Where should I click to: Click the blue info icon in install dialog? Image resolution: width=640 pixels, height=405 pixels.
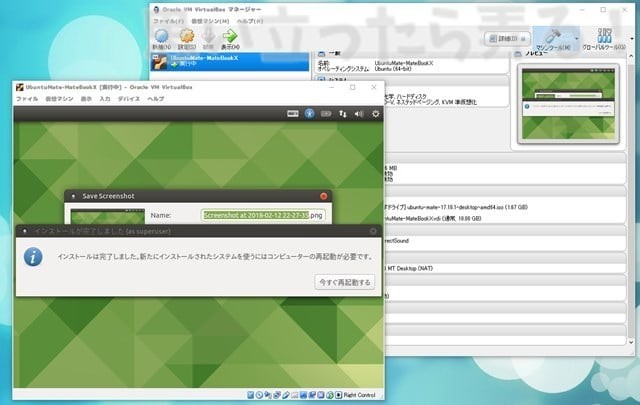click(33, 257)
